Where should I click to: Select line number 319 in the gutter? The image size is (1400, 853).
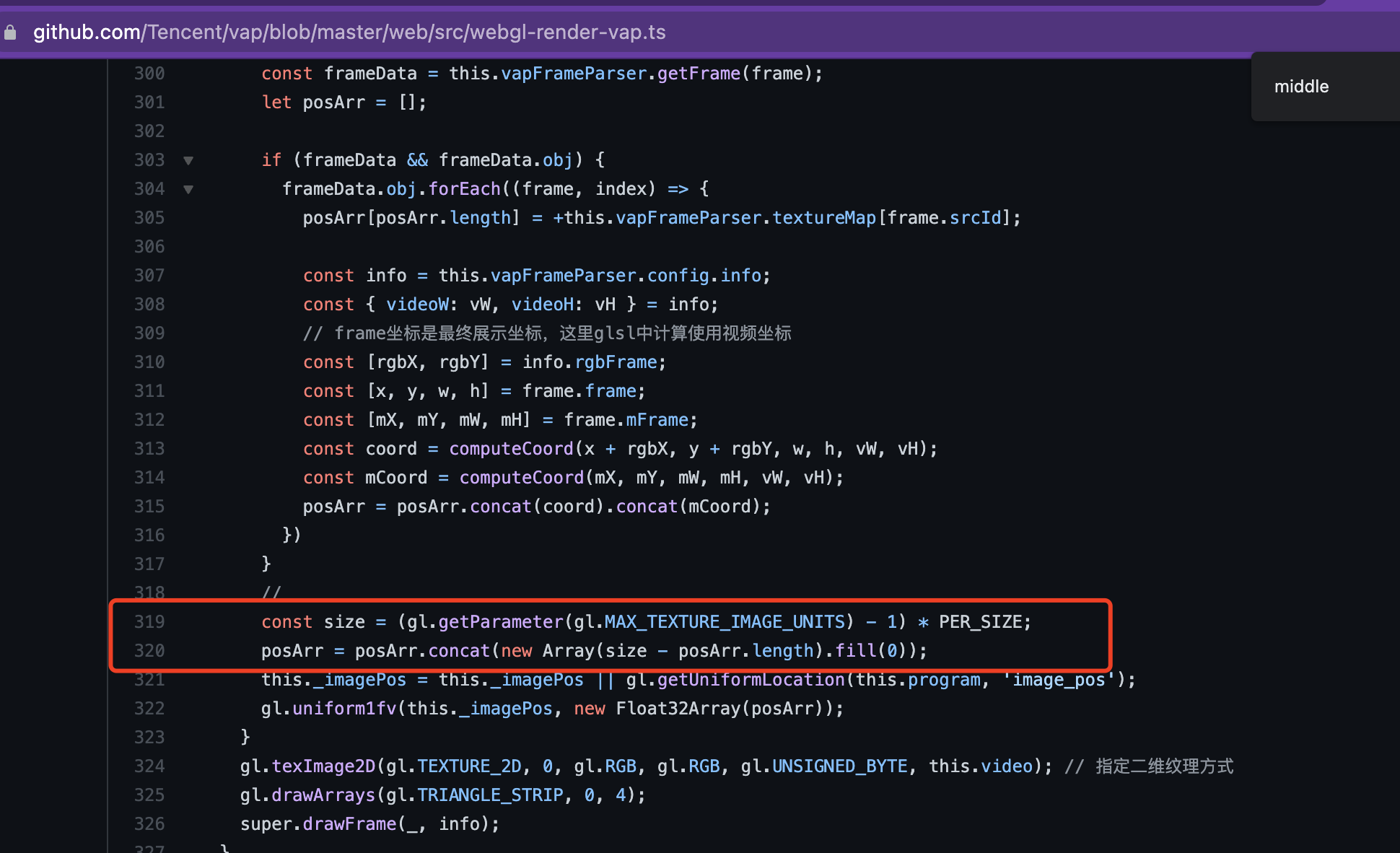149,621
